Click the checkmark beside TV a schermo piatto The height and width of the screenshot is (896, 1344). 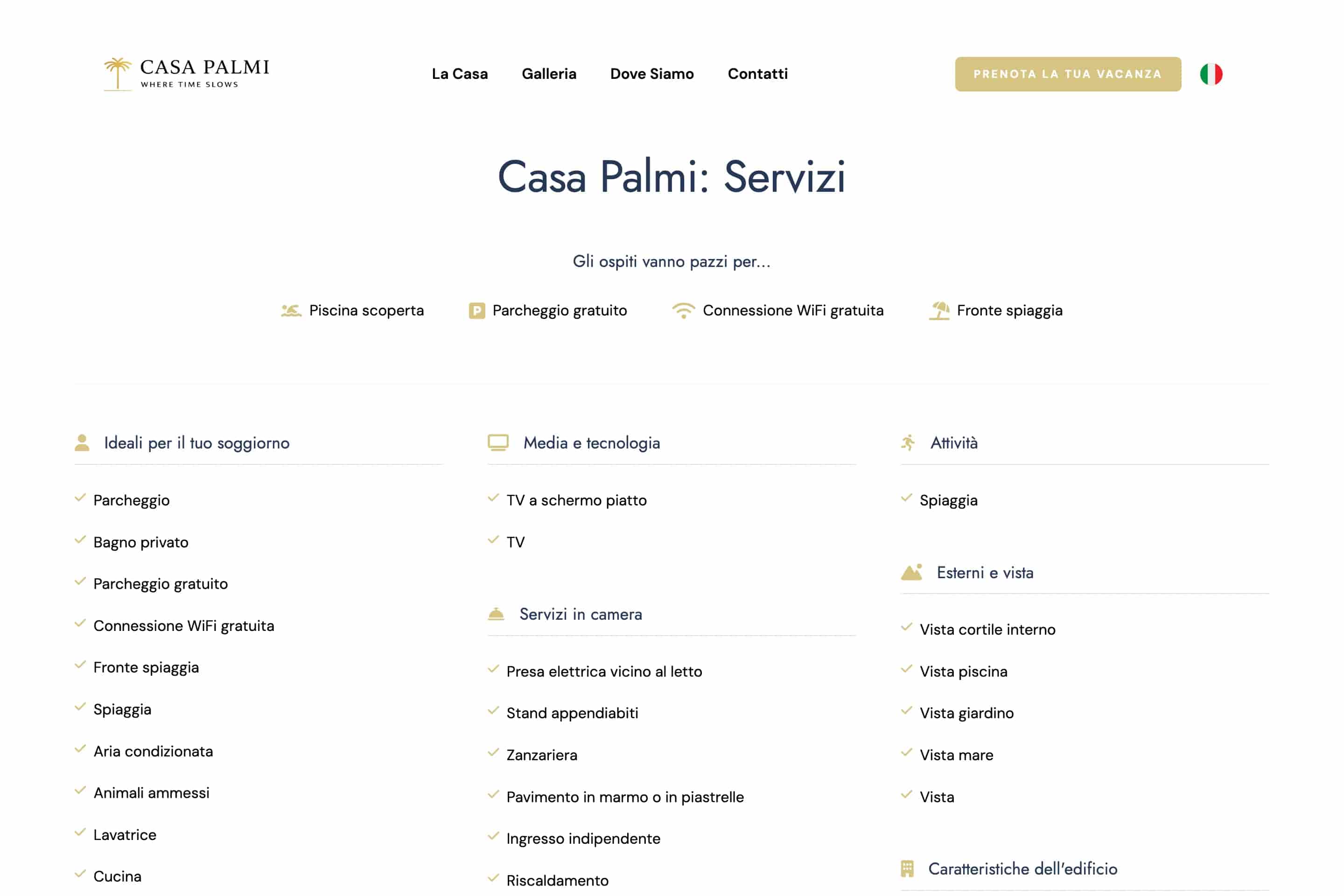(493, 498)
